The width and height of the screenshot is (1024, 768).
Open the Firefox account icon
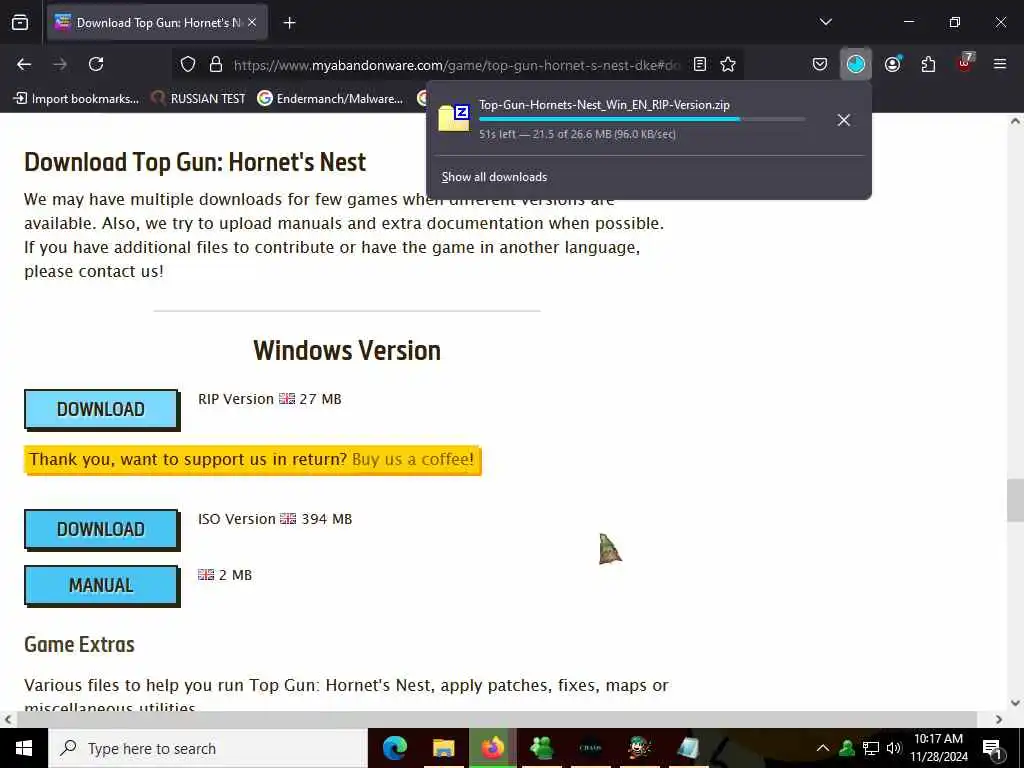(x=893, y=64)
